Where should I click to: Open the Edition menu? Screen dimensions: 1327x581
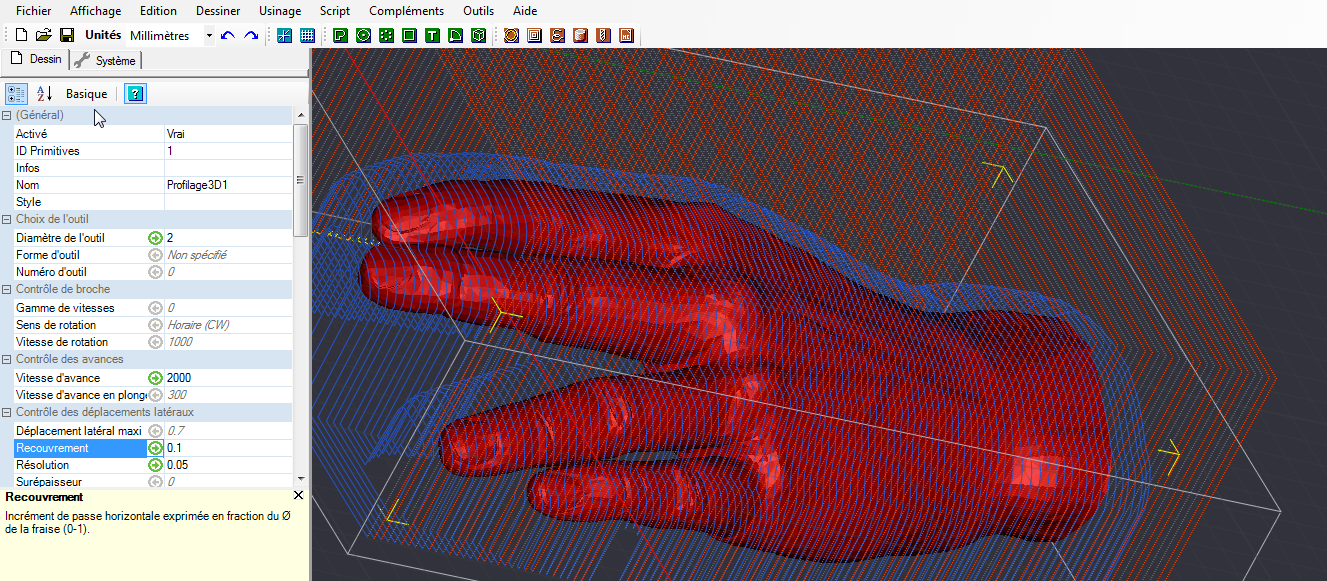158,11
